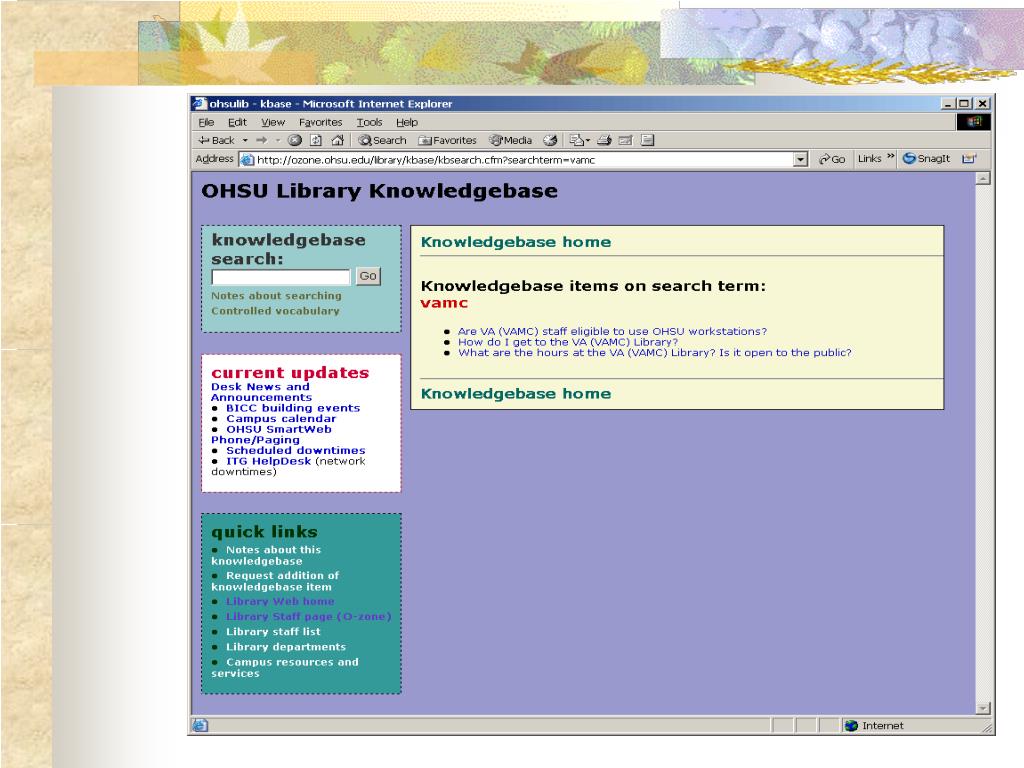Click the OHSU Library Knowledgebase heading
This screenshot has height=768, width=1024.
click(x=379, y=191)
